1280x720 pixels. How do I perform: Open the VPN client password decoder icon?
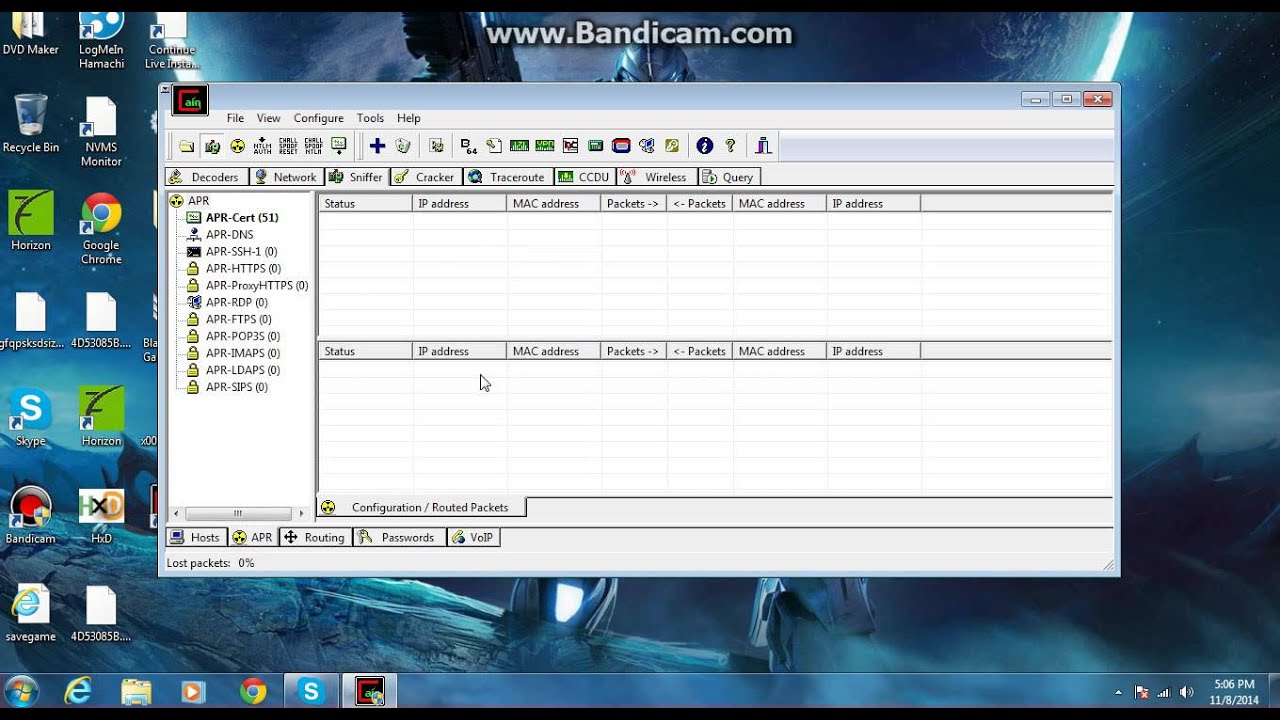(545, 146)
